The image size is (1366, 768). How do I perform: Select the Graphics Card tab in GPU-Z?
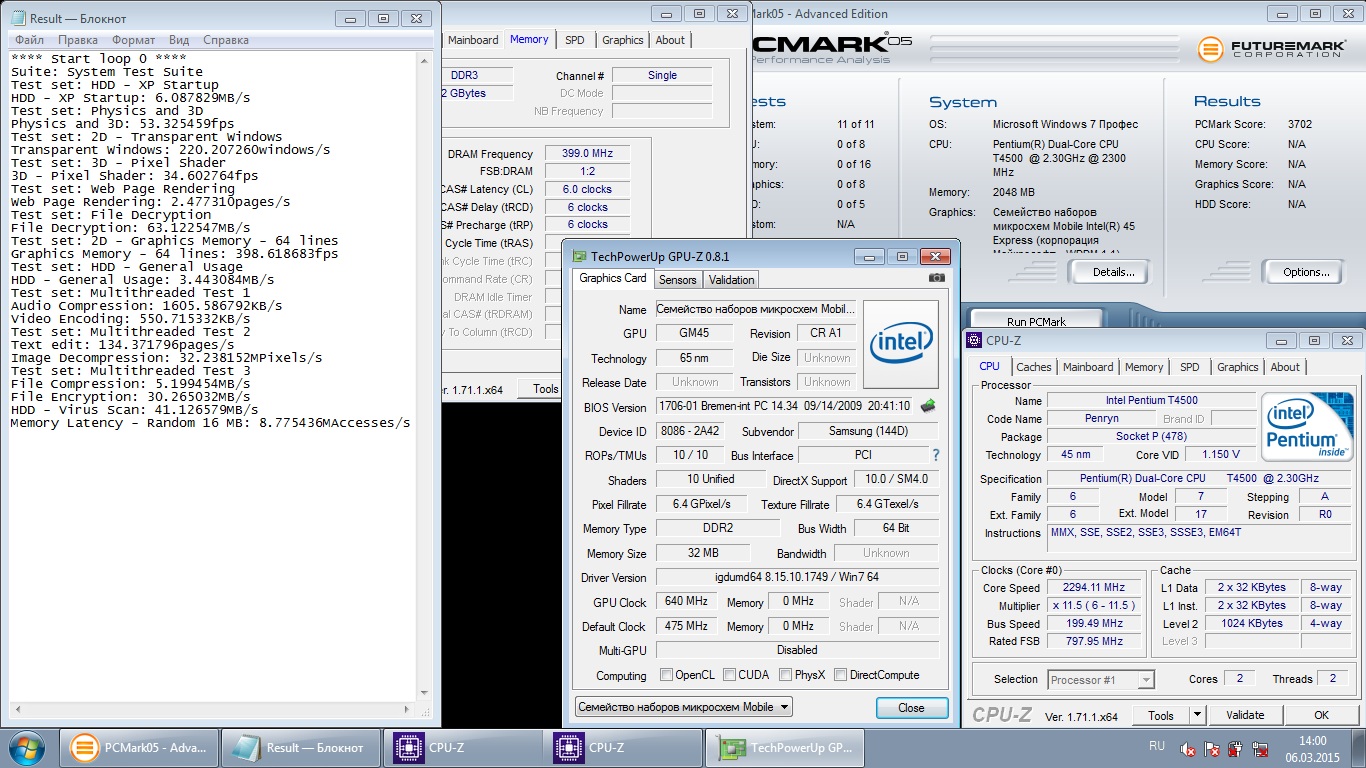(x=613, y=278)
